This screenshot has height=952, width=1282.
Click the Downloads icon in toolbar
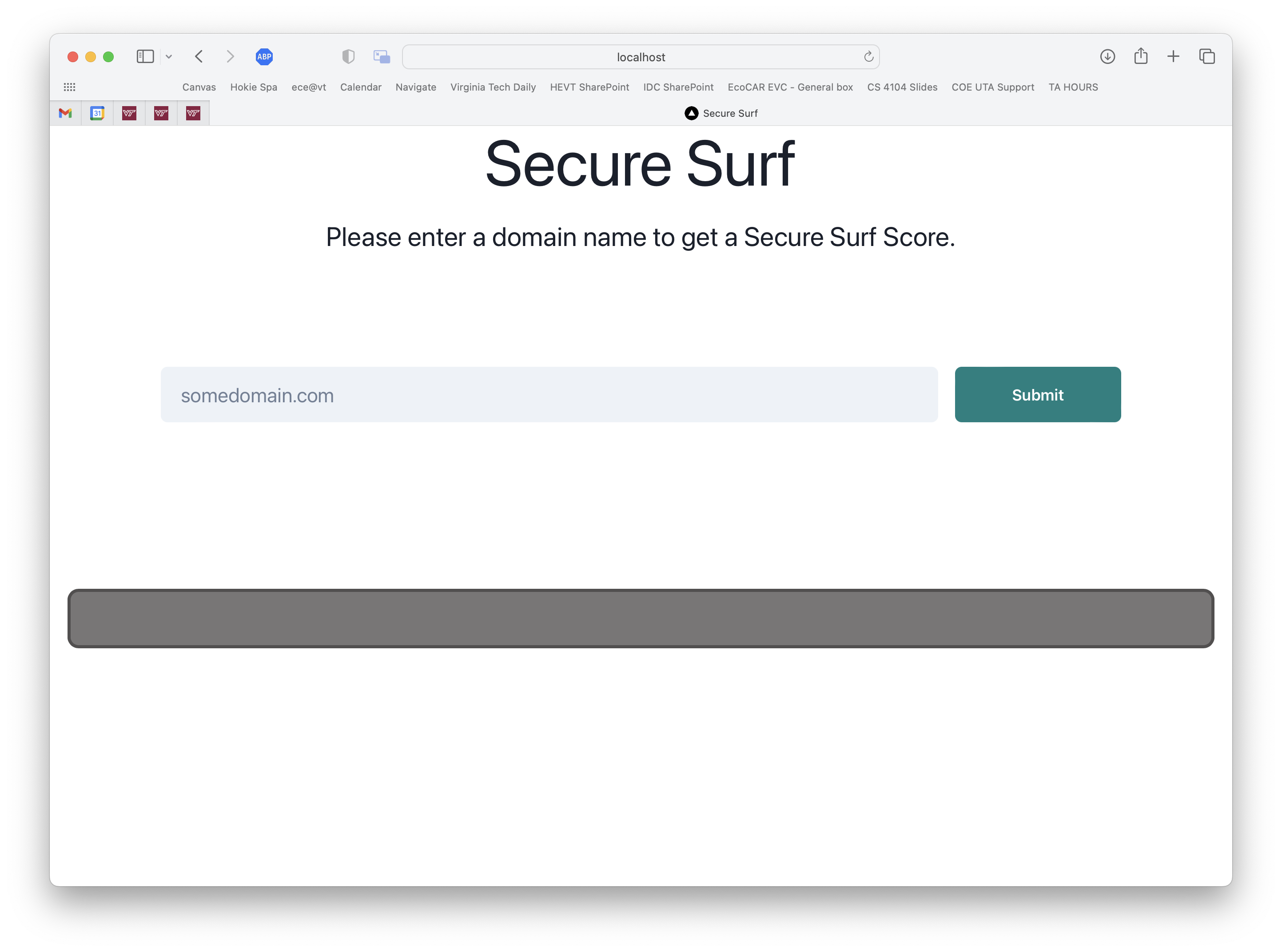(1107, 56)
